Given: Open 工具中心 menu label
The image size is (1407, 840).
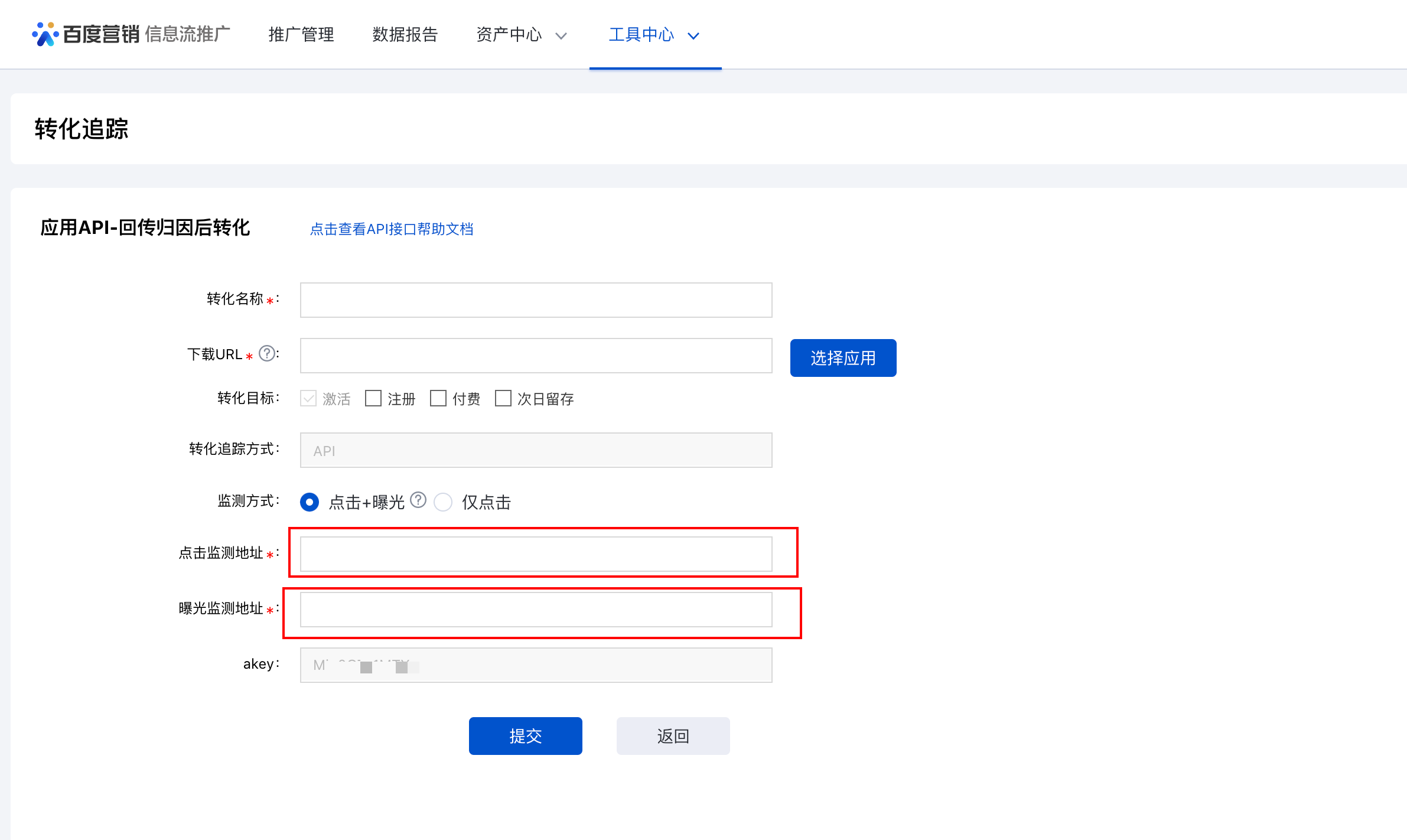Looking at the screenshot, I should click(x=641, y=34).
